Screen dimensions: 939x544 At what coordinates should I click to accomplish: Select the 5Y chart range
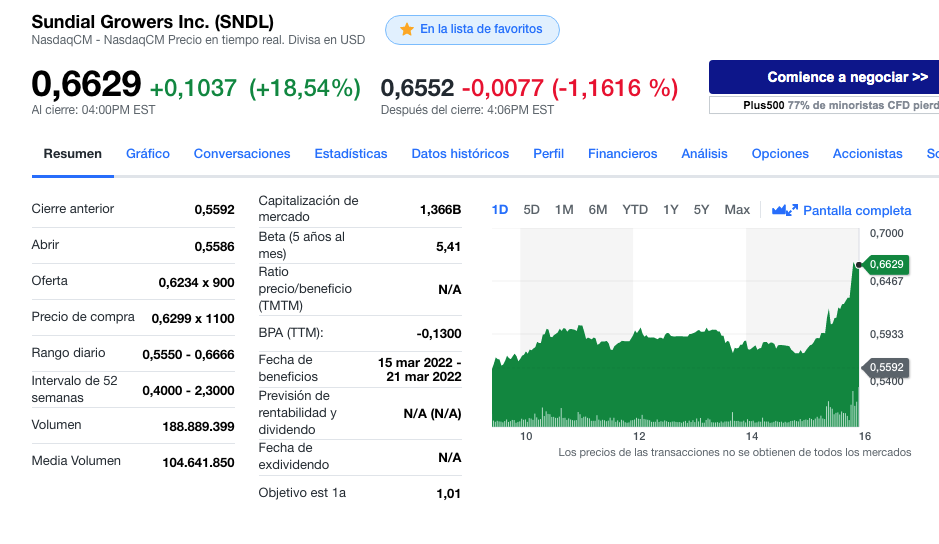pos(701,210)
